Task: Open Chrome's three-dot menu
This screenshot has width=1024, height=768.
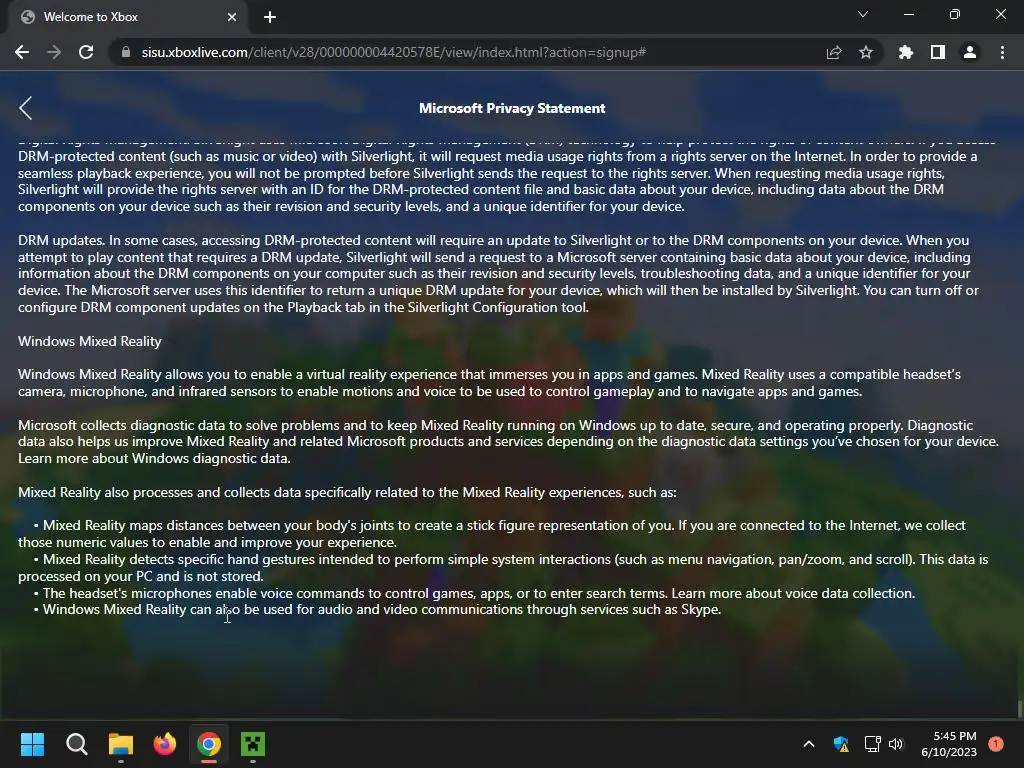Action: coord(1002,52)
